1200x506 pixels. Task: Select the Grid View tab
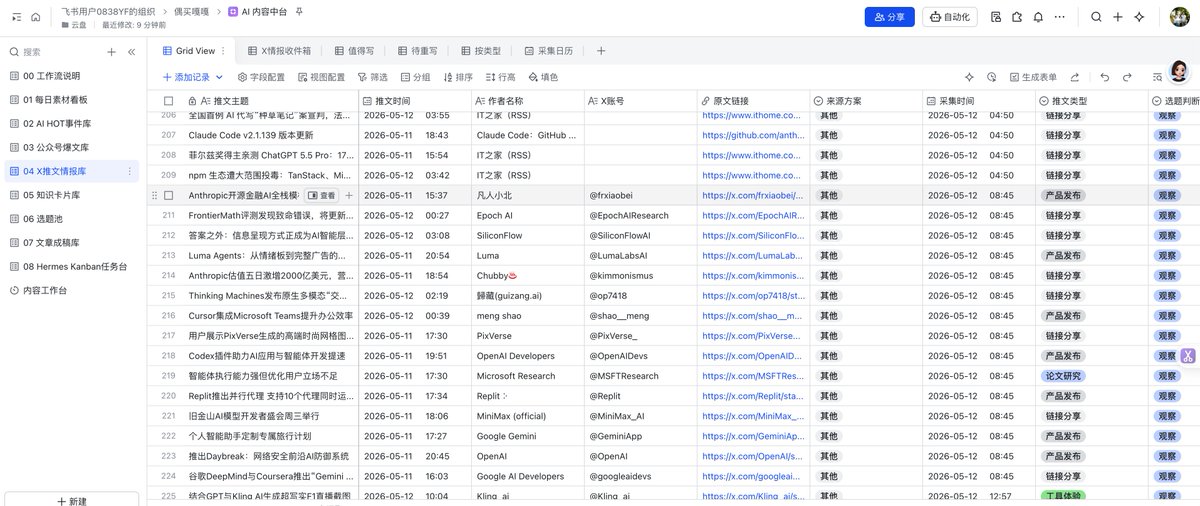tap(189, 51)
